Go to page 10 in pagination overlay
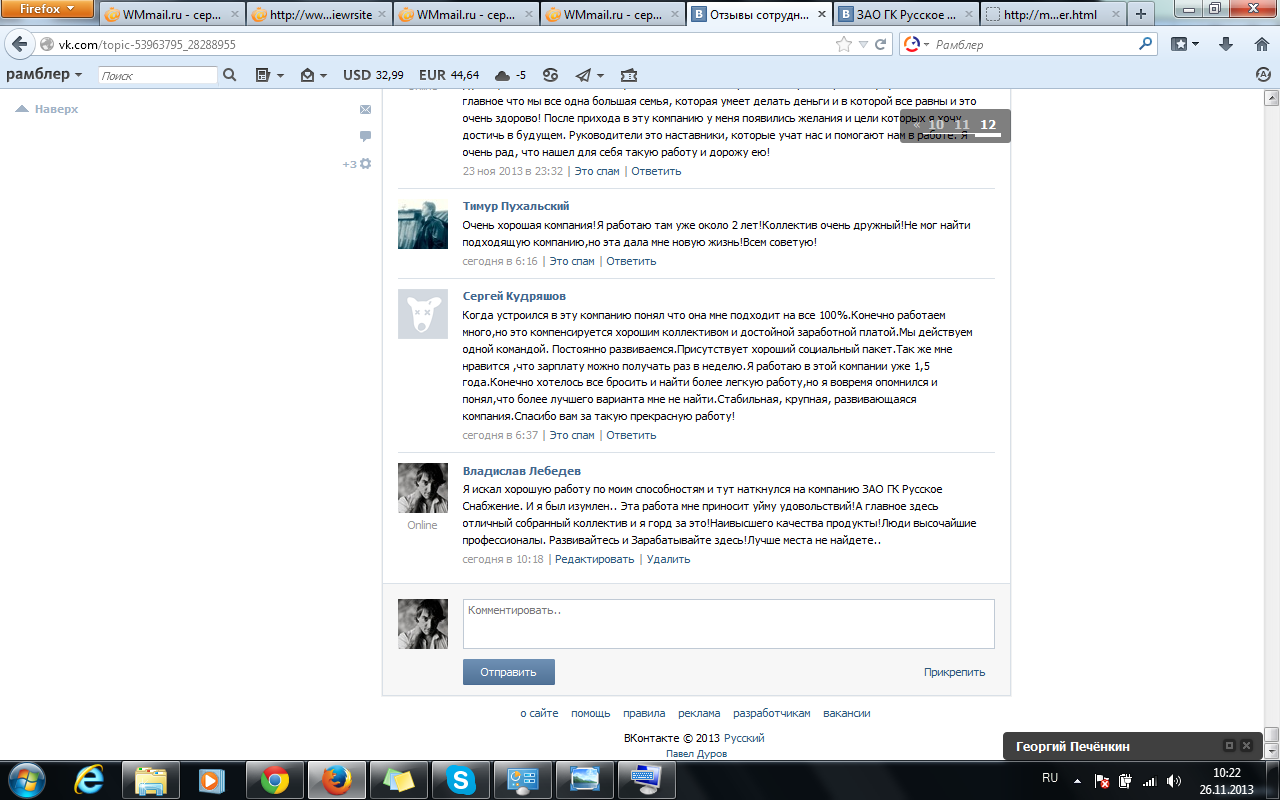 tap(935, 125)
